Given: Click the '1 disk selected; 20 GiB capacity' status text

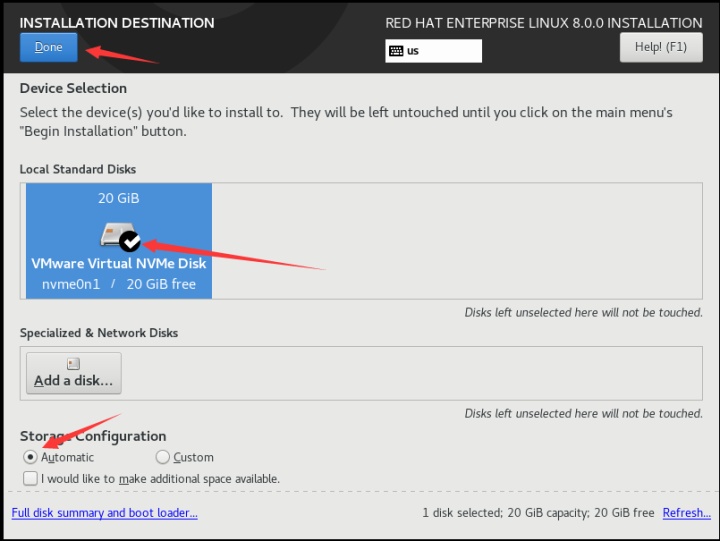Looking at the screenshot, I should [538, 513].
